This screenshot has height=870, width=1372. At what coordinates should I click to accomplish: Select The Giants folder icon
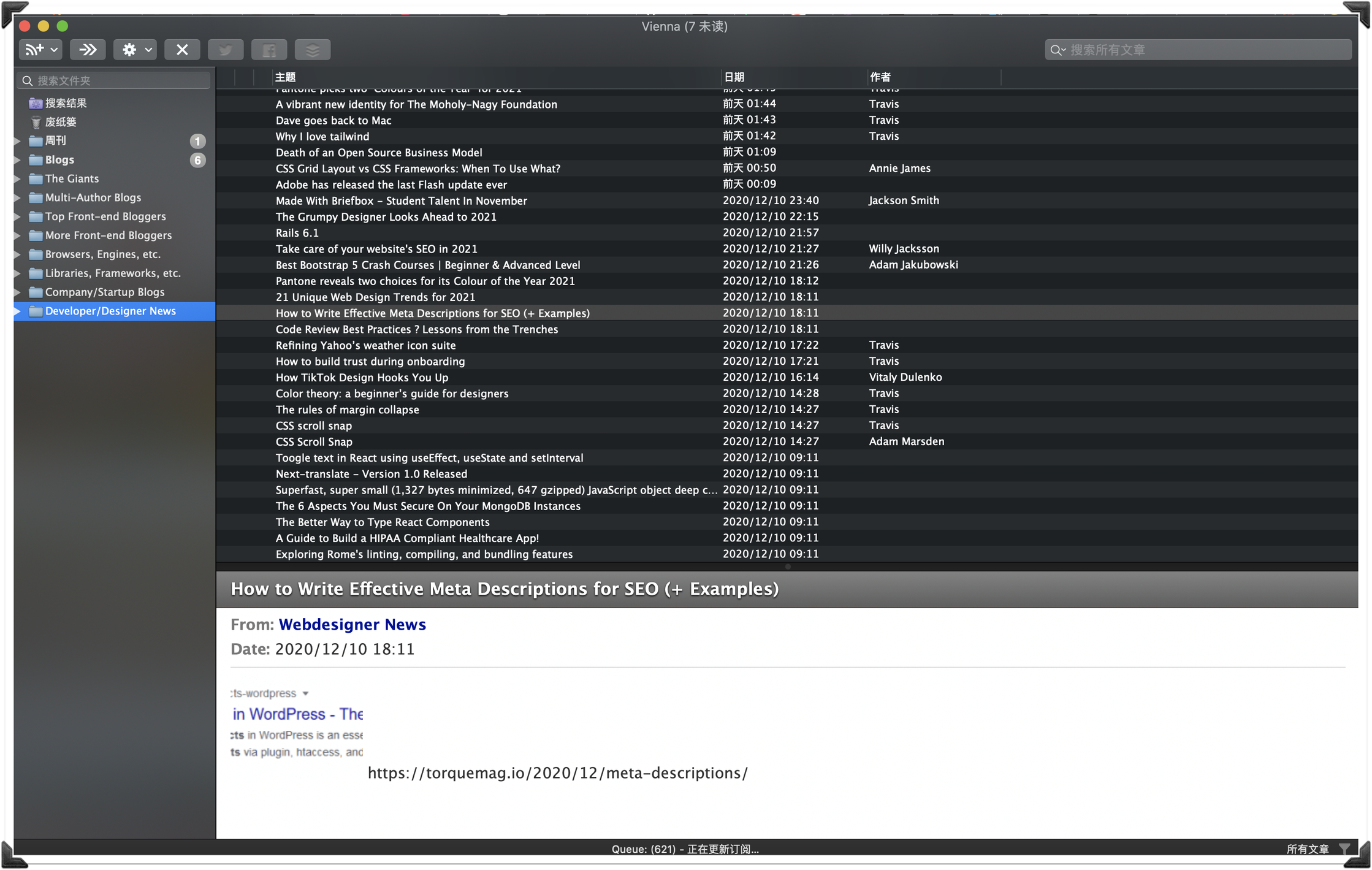[x=36, y=179]
